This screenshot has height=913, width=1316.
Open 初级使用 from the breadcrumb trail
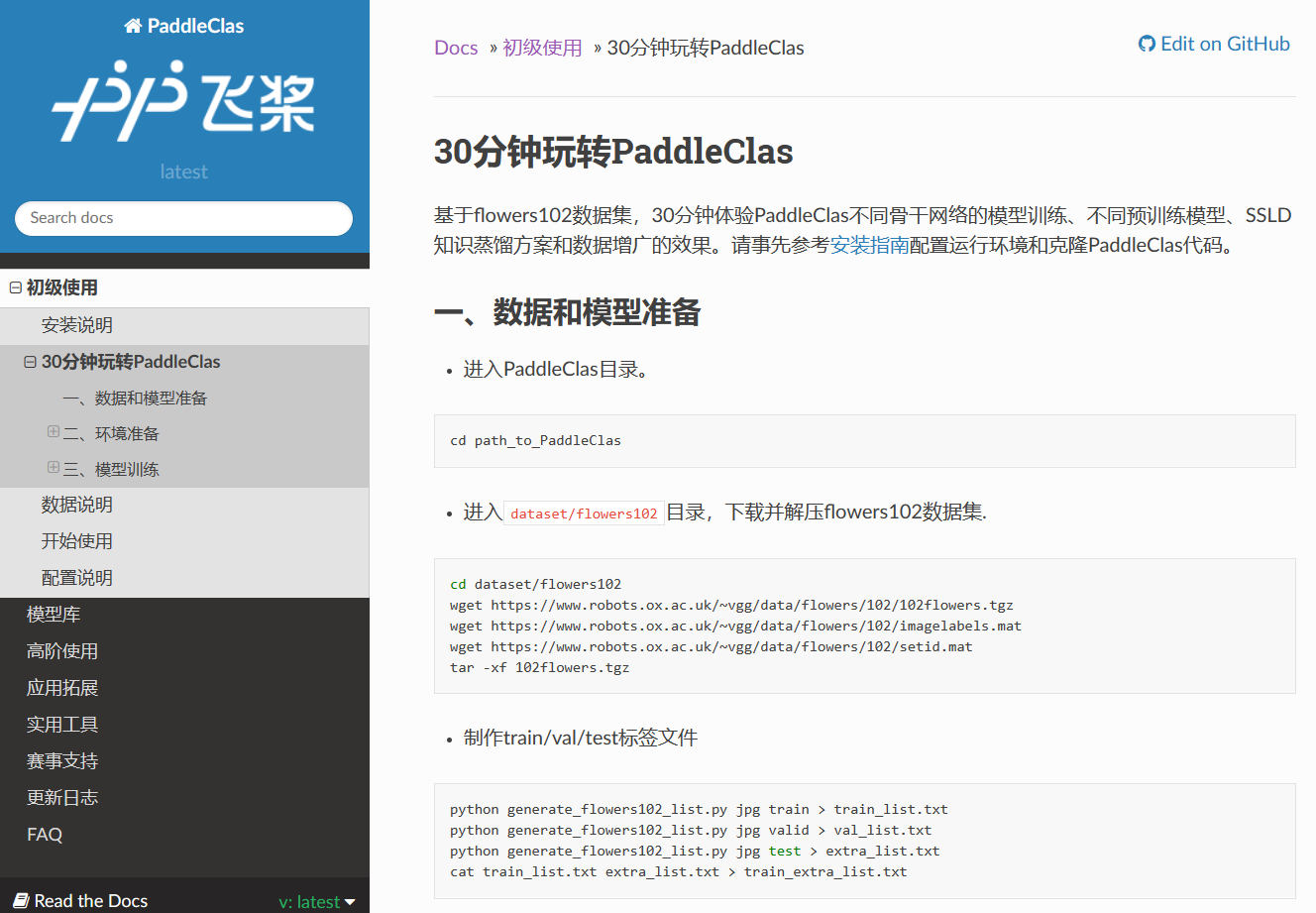543,47
